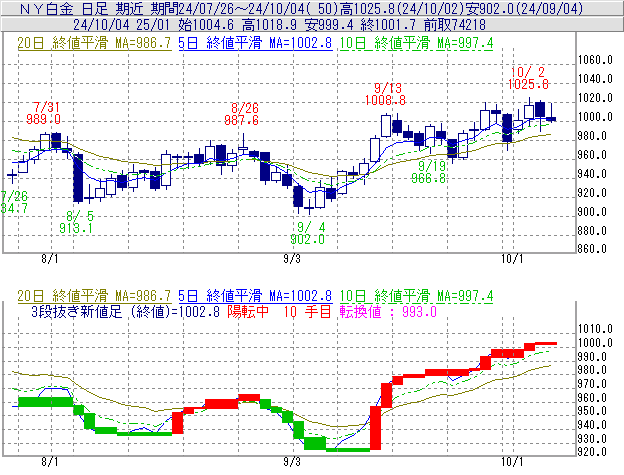Viewport: 624px width, 475px height.
Task: Click the 920.0 label on lower price axis
Action: coord(592,452)
